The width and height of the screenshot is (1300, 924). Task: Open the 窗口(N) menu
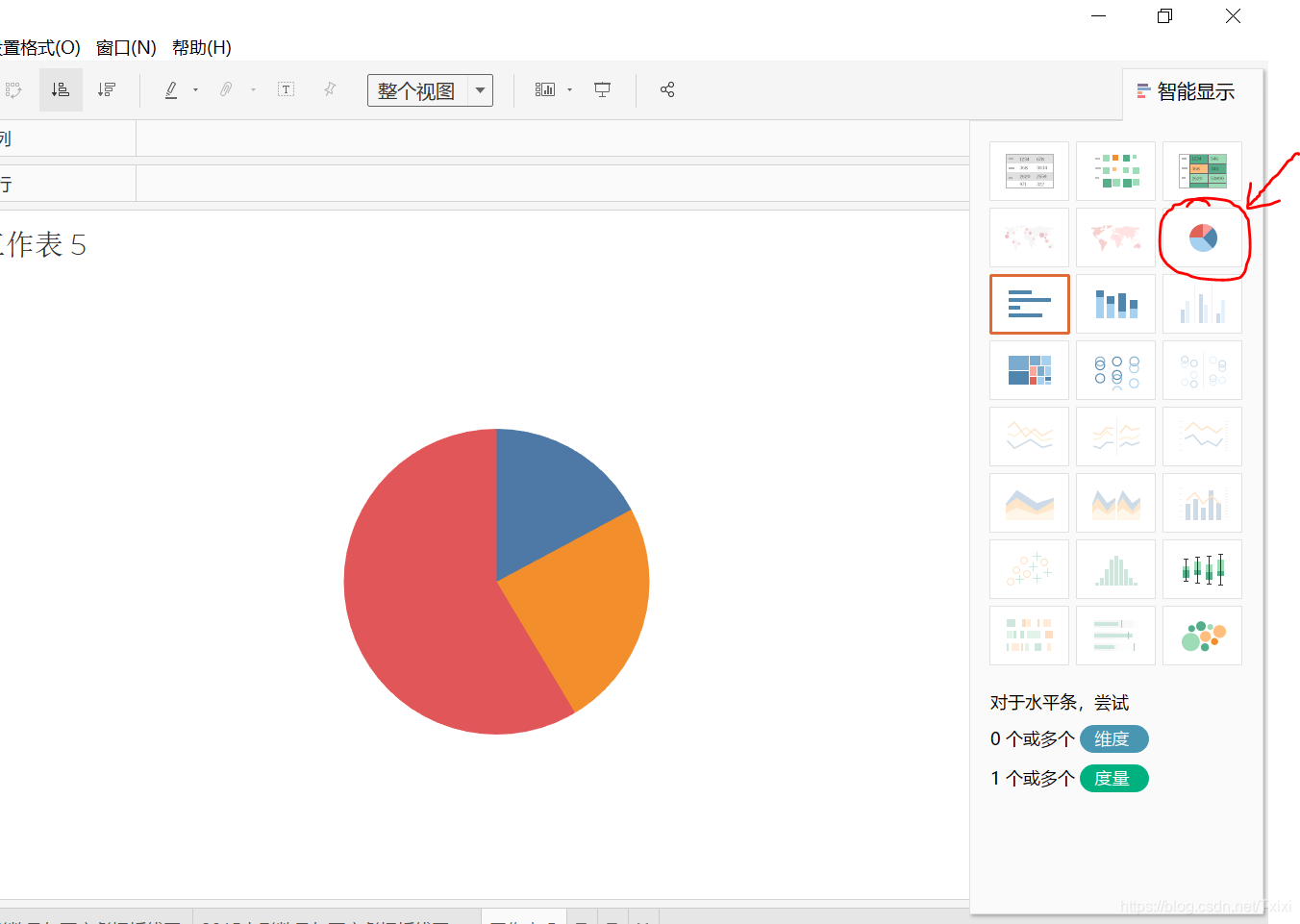(x=126, y=47)
